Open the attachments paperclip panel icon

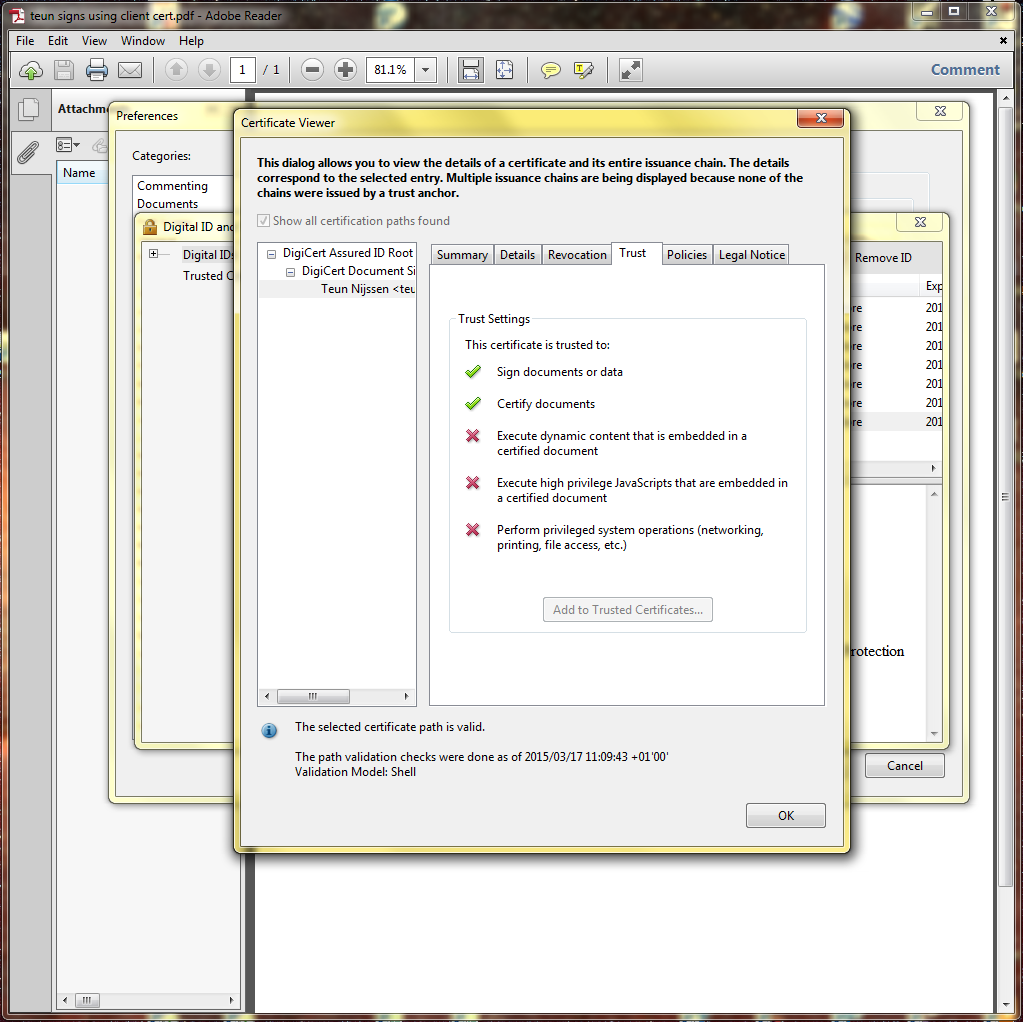[29, 152]
